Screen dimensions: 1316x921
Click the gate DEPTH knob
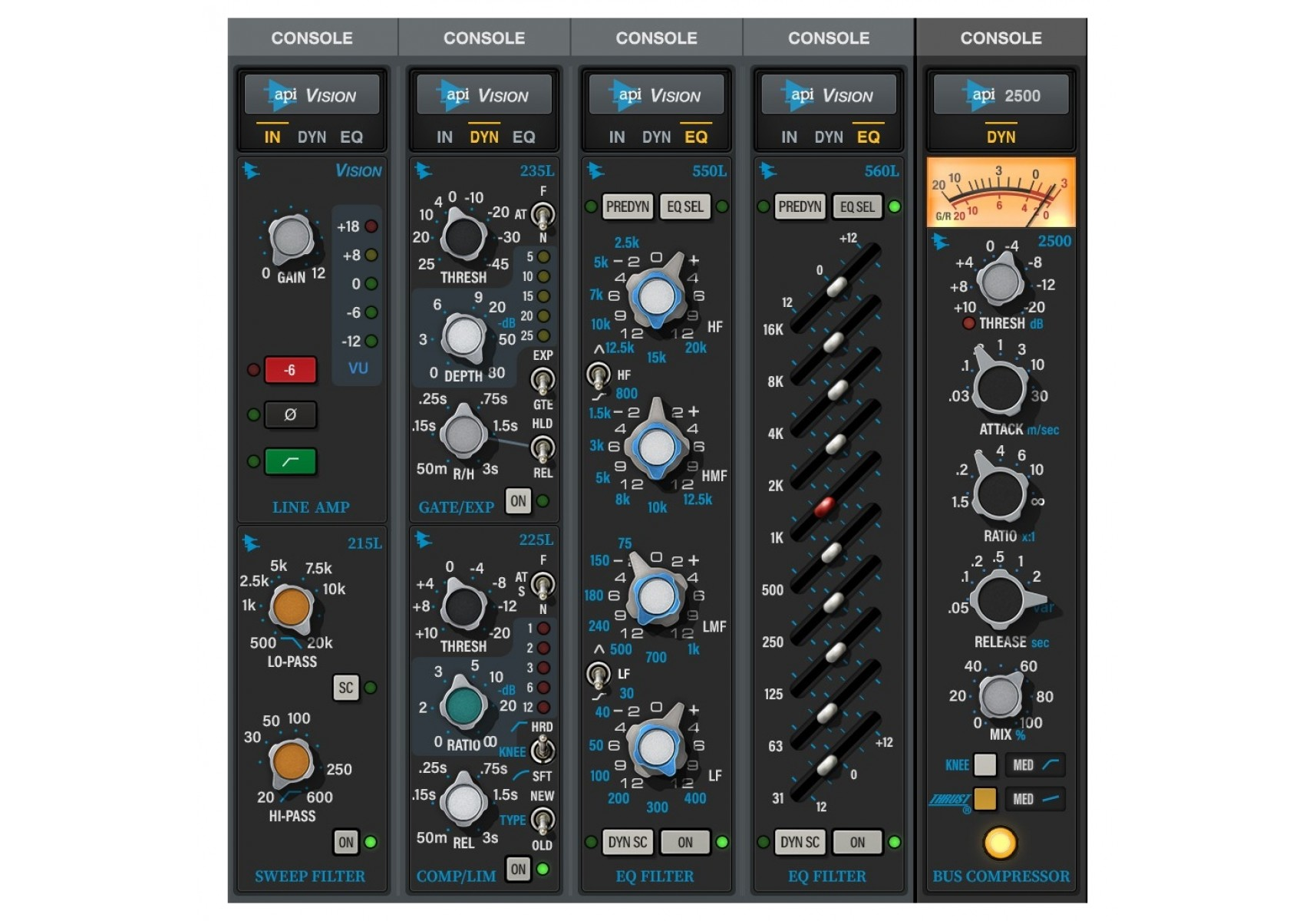tap(463, 337)
